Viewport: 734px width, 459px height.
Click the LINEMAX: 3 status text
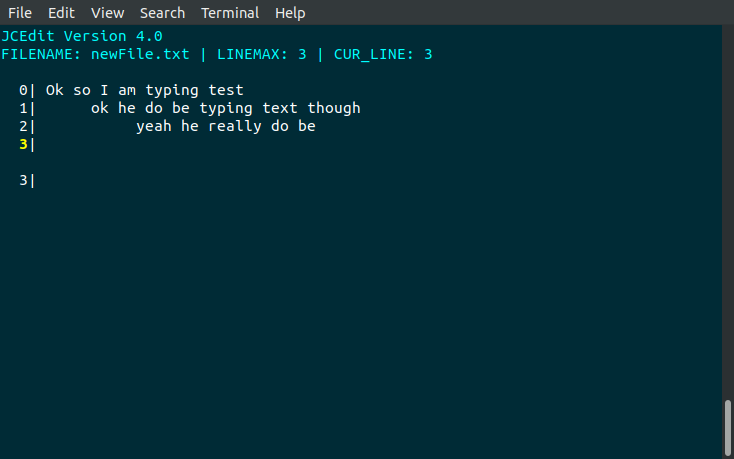[262, 54]
